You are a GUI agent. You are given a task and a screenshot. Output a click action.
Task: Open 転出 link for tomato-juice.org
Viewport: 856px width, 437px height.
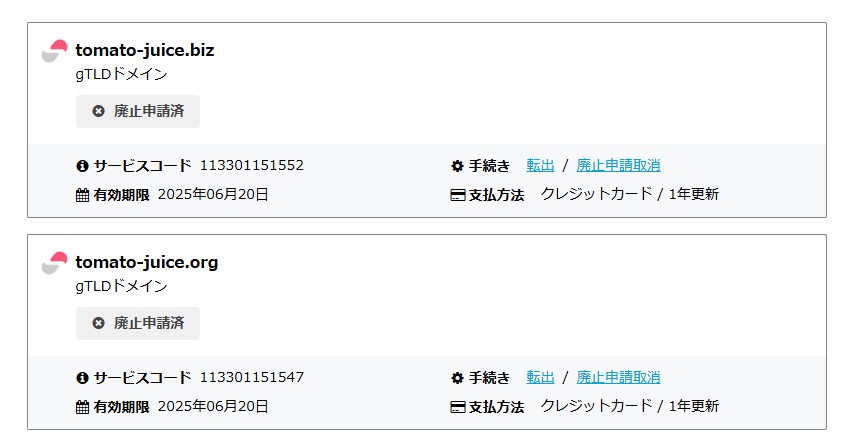click(x=540, y=377)
